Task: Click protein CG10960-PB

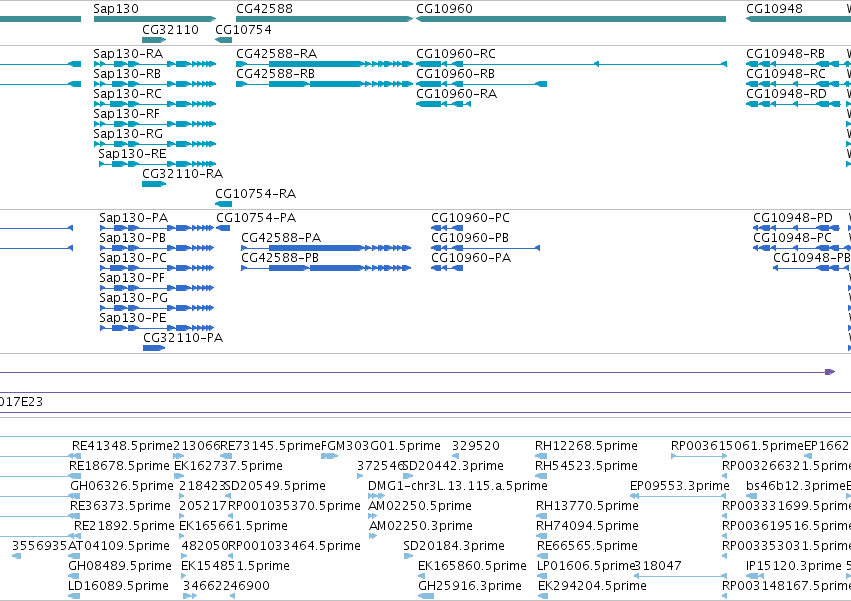Action: (470, 238)
